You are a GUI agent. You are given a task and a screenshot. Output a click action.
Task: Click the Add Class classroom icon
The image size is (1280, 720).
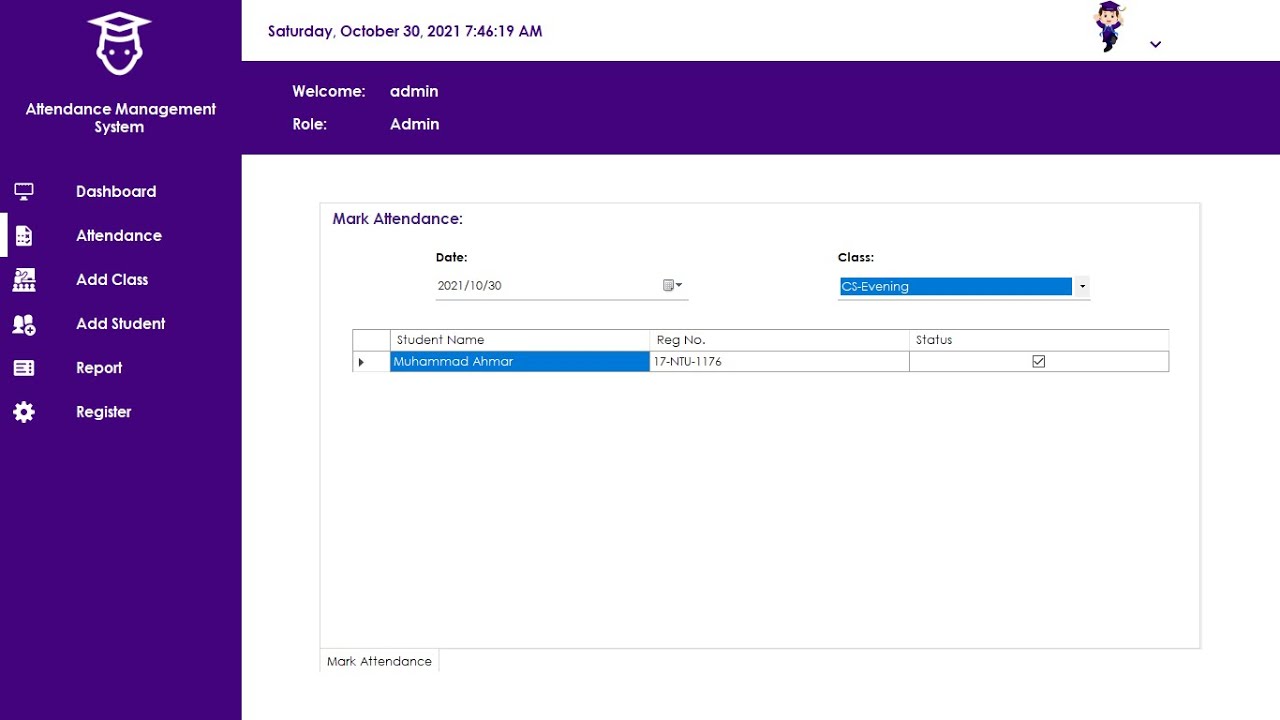tap(24, 280)
